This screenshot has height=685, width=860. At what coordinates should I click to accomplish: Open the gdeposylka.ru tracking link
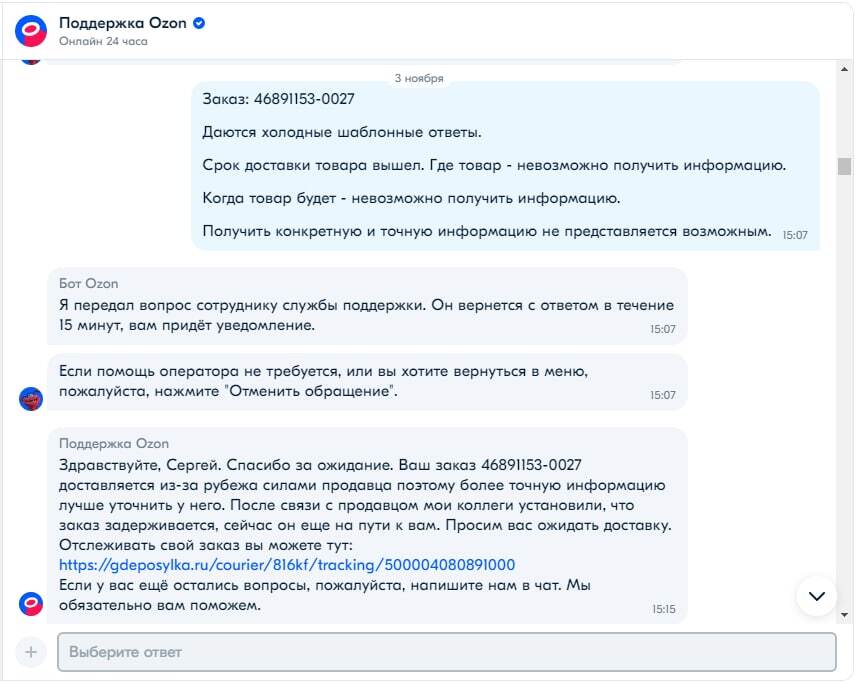tap(287, 565)
